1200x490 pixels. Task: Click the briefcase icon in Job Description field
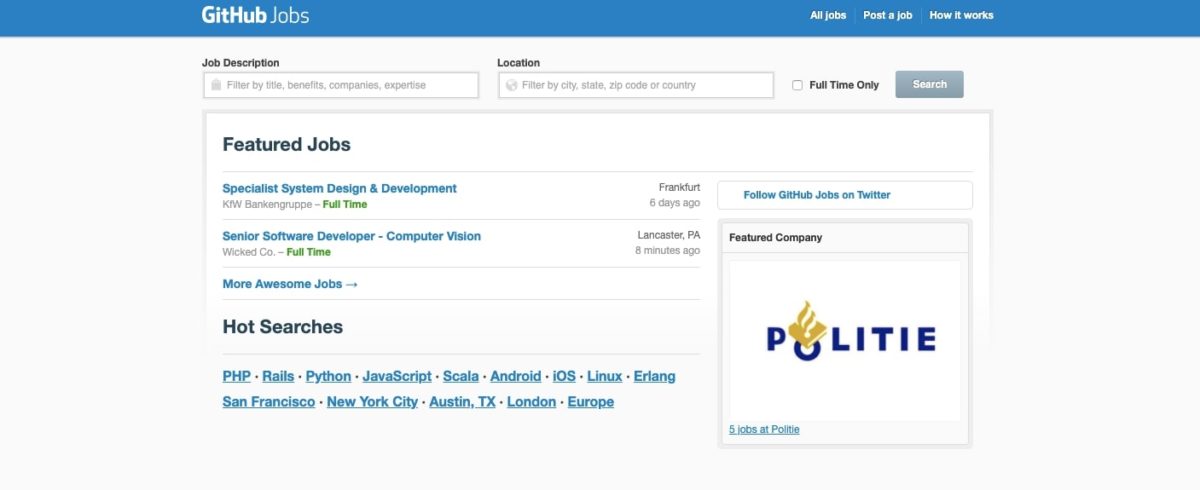tap(216, 85)
